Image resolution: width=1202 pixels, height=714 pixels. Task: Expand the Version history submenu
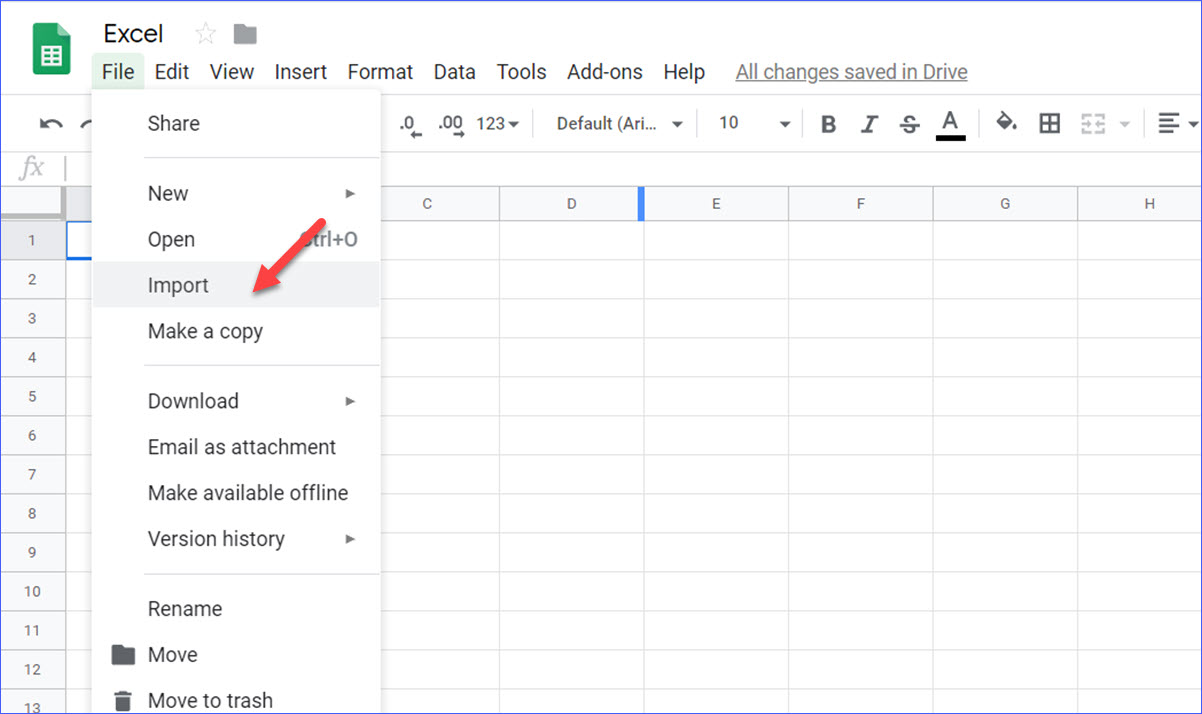(x=216, y=539)
